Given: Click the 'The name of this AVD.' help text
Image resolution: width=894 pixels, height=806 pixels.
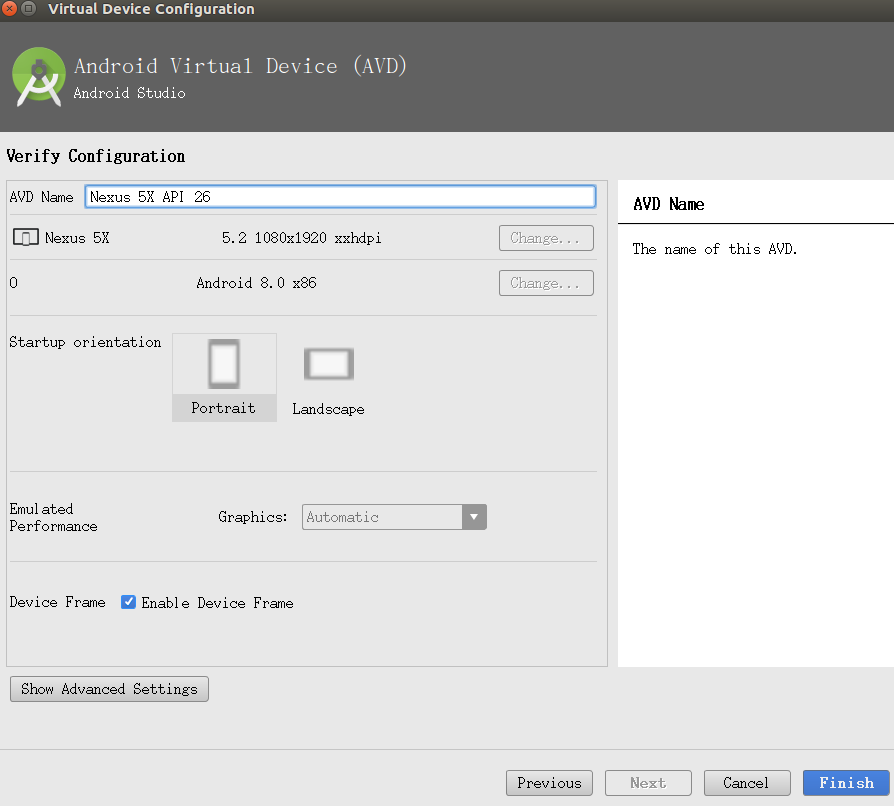Looking at the screenshot, I should pos(714,249).
